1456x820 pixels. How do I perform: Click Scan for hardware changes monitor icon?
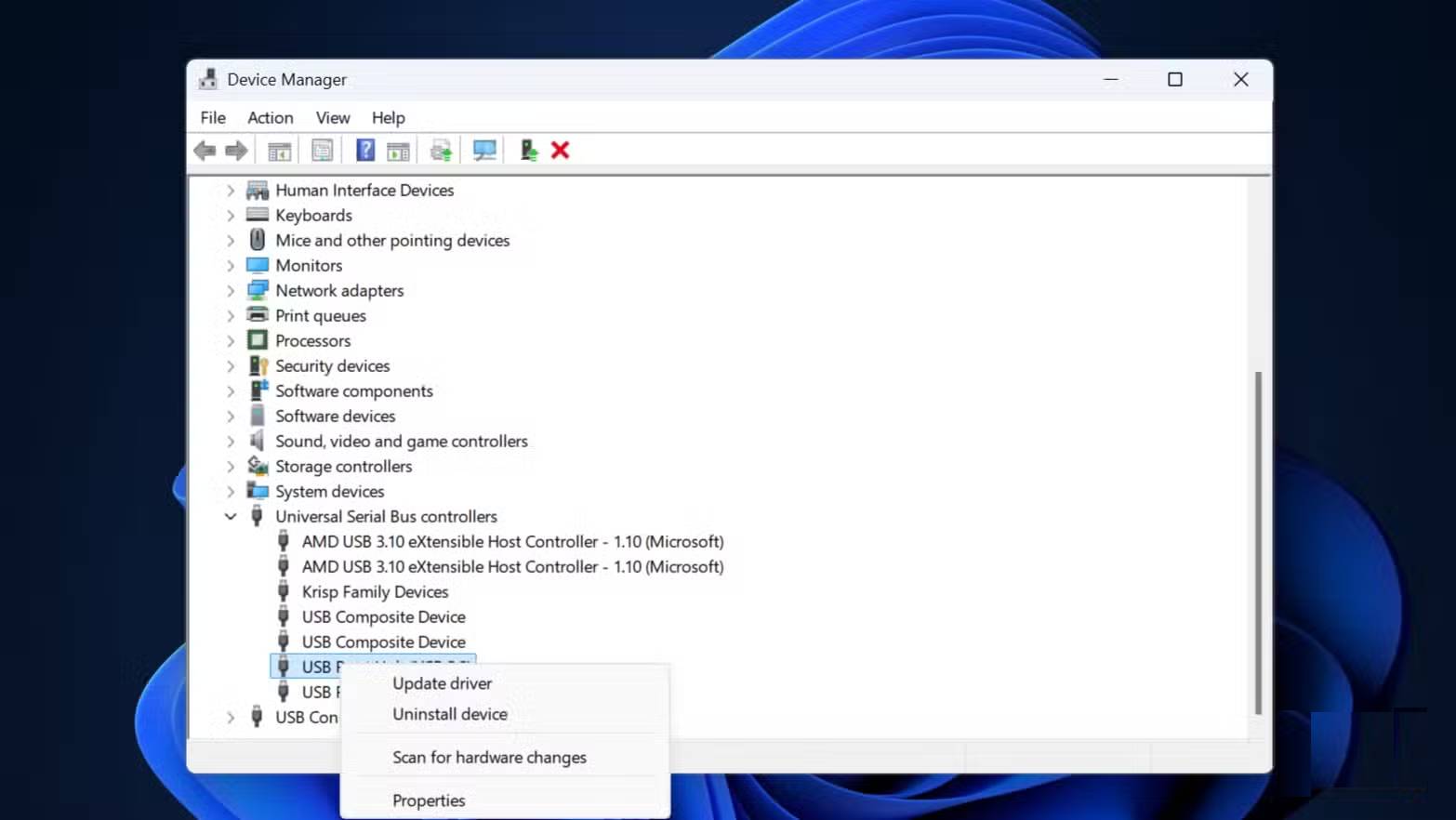coord(484,151)
